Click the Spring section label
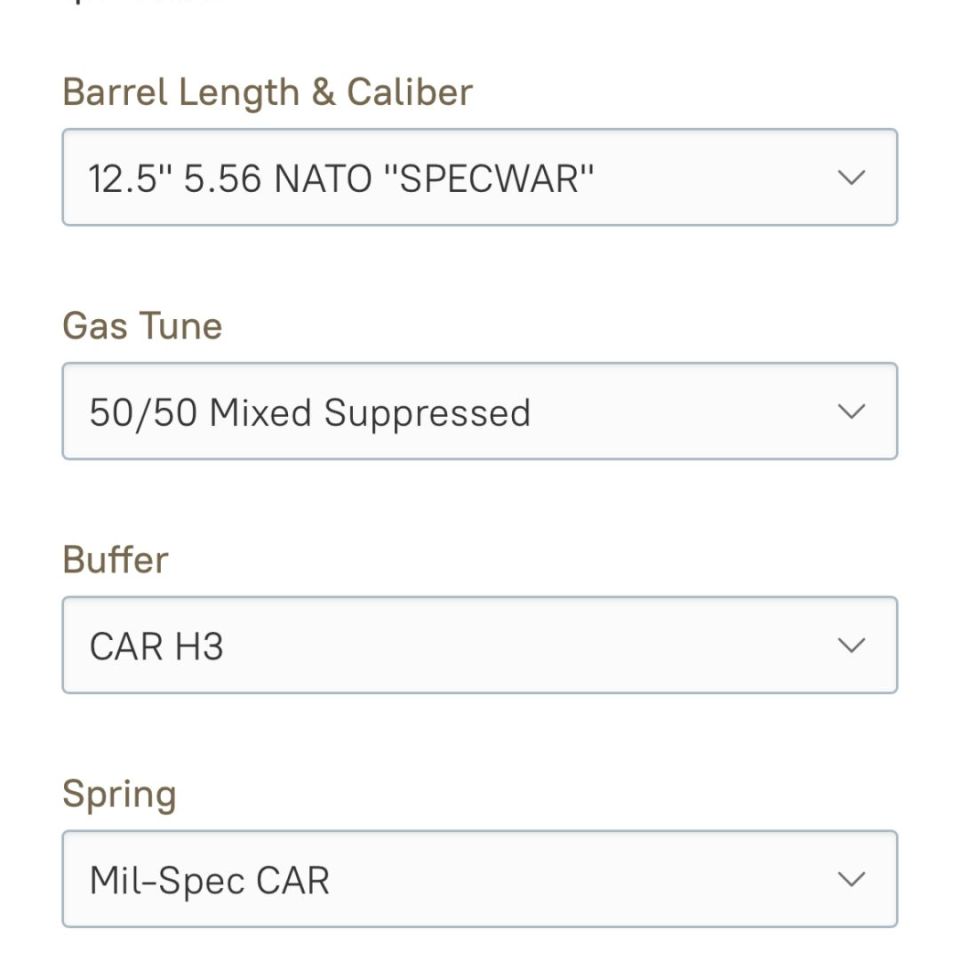This screenshot has width=960, height=960. coord(119,793)
